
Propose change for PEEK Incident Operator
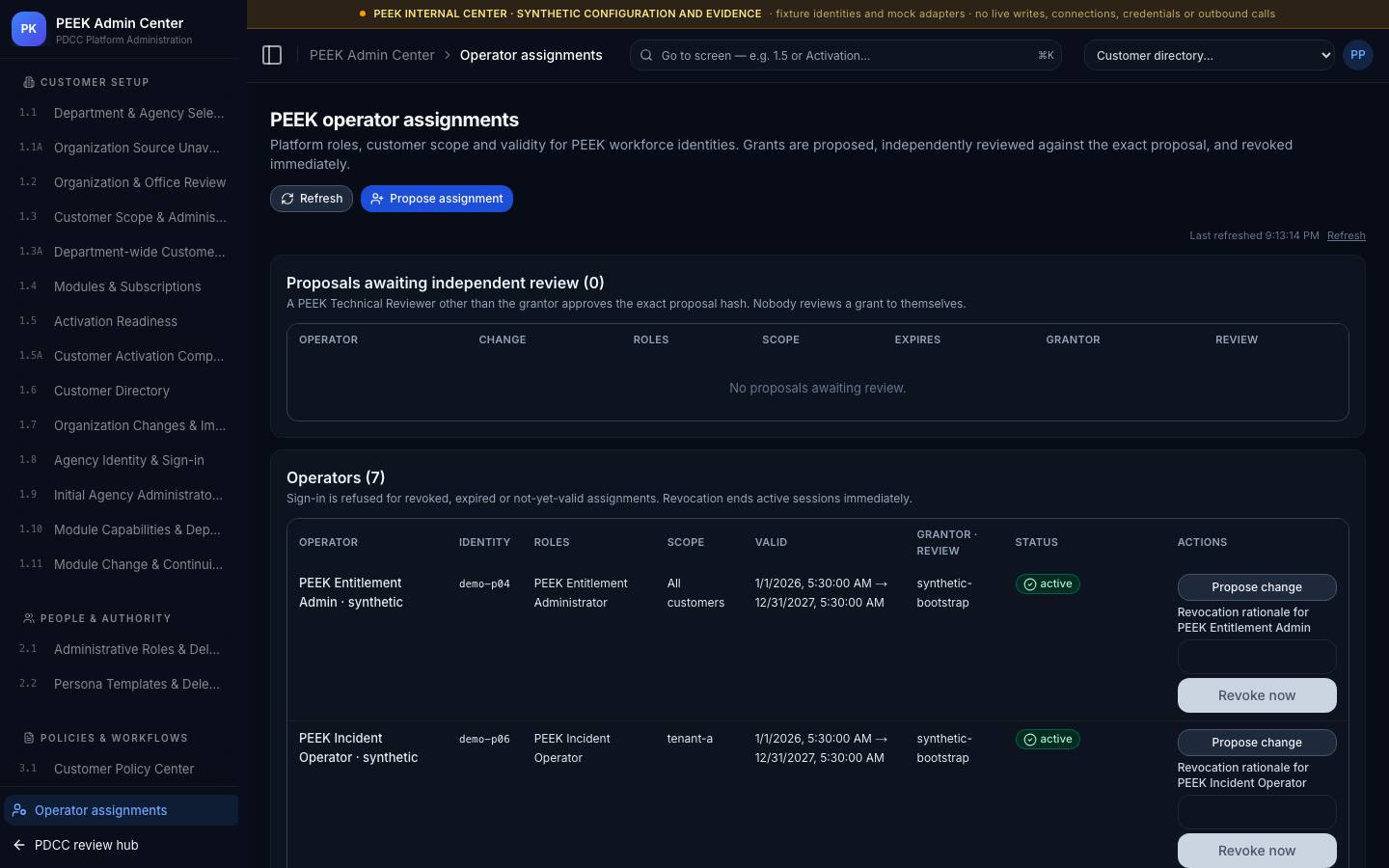(1257, 743)
